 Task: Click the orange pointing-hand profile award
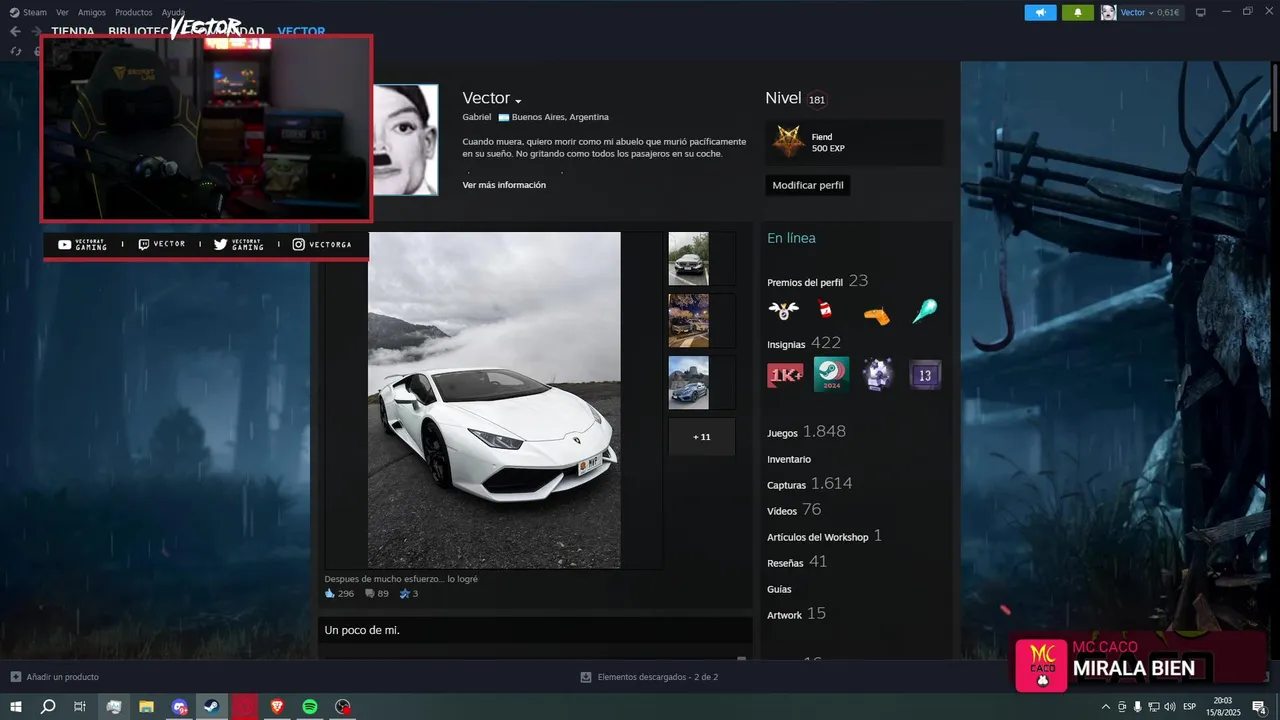pyautogui.click(x=877, y=314)
